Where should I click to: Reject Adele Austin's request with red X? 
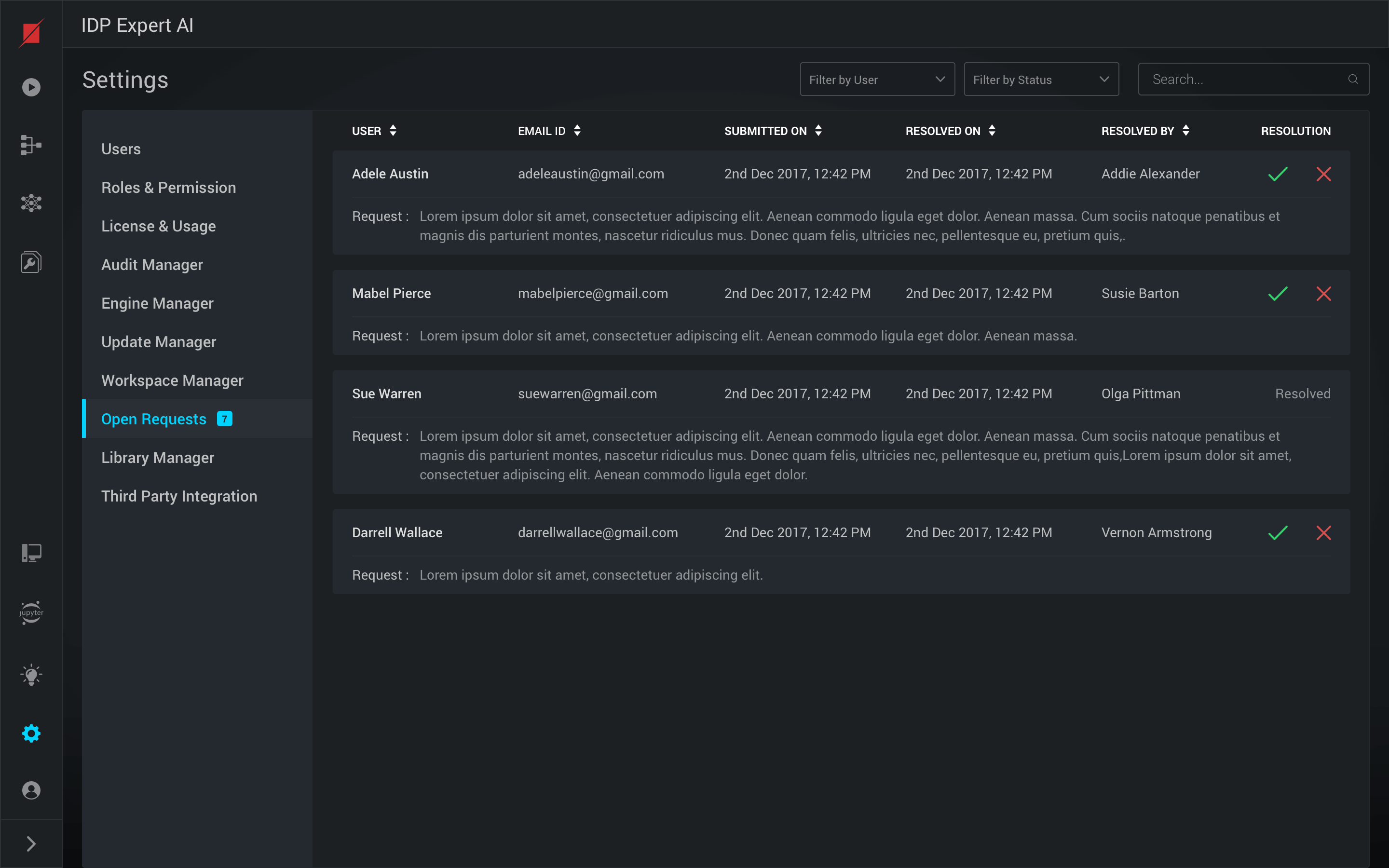(1323, 174)
